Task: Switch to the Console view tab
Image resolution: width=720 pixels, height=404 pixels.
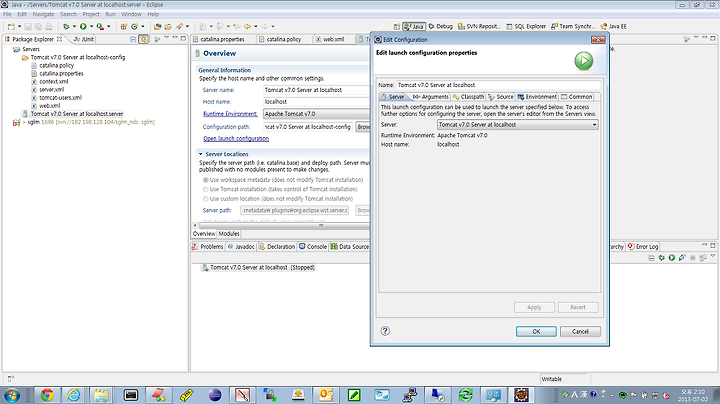Action: coord(313,247)
